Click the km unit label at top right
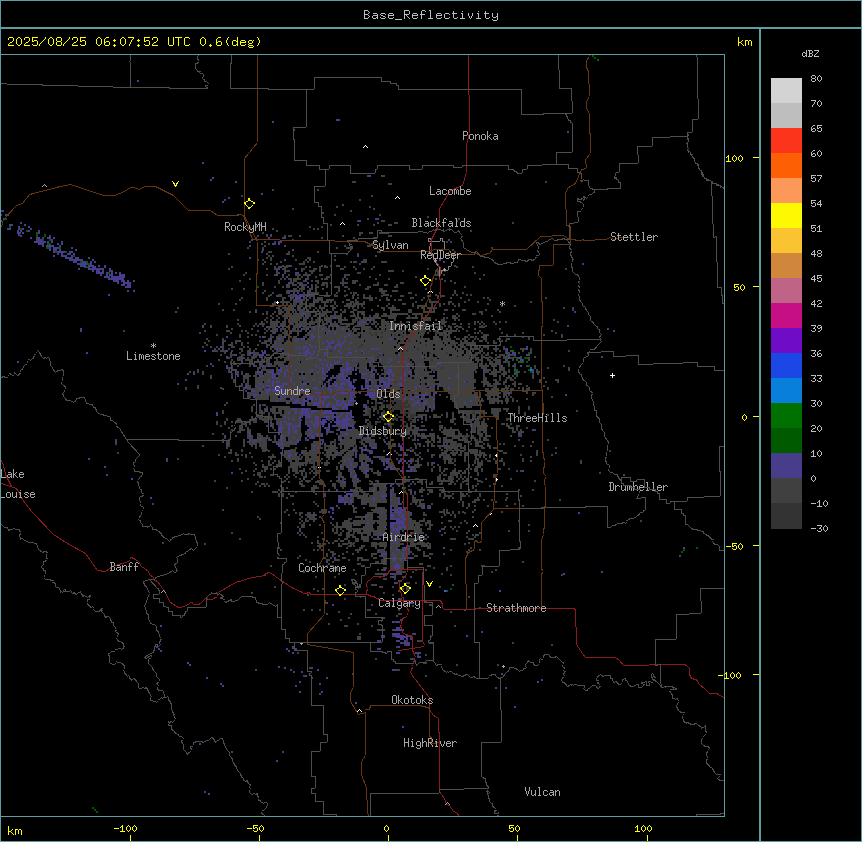 745,42
